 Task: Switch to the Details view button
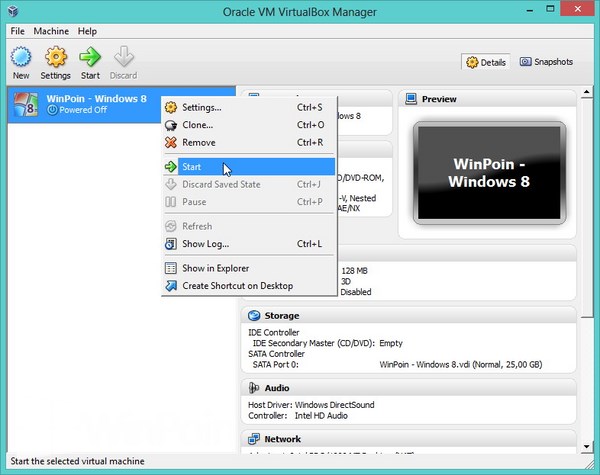[x=486, y=62]
